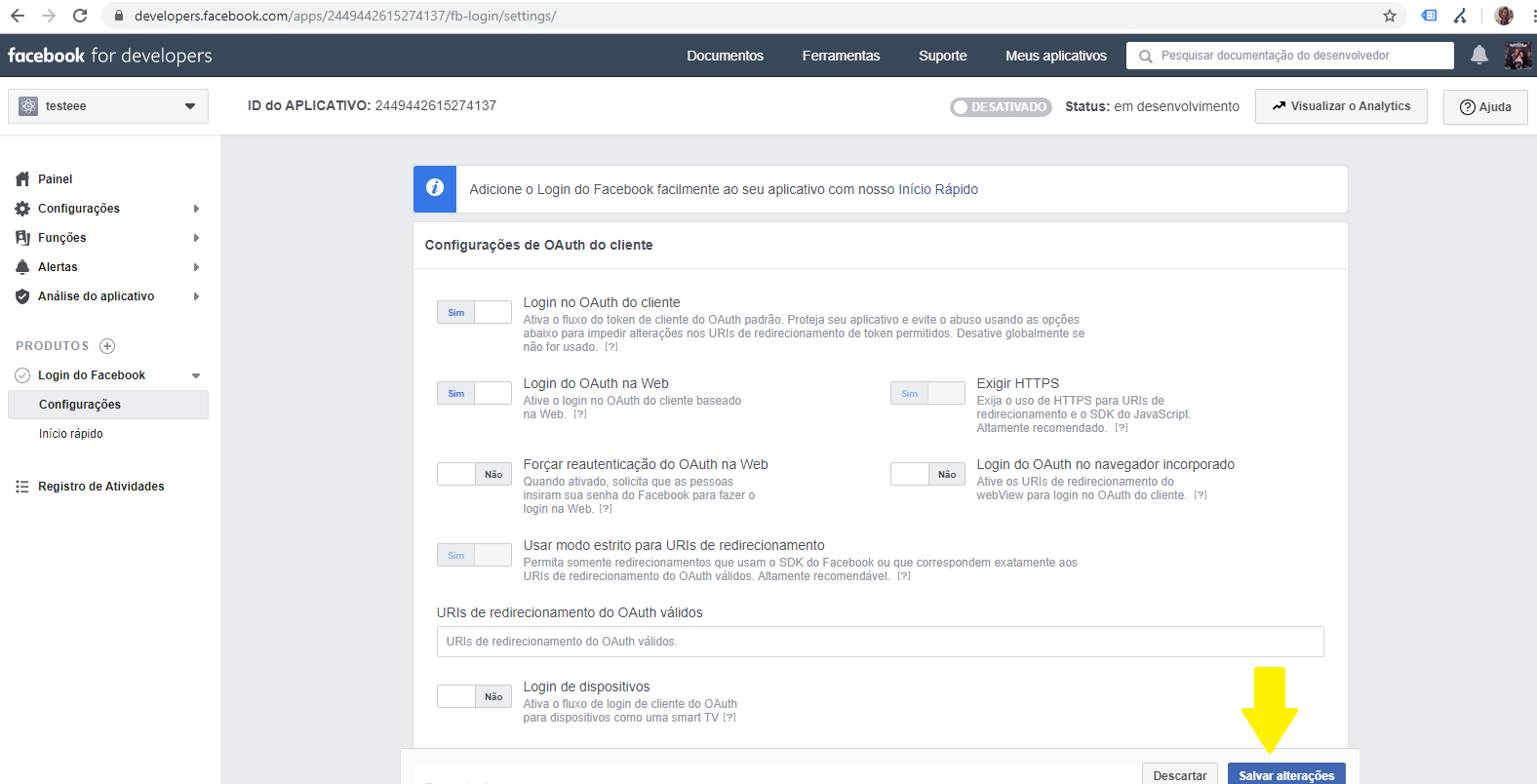The height and width of the screenshot is (784, 1537).
Task: Bookmark page with the star icon
Action: (x=1390, y=16)
